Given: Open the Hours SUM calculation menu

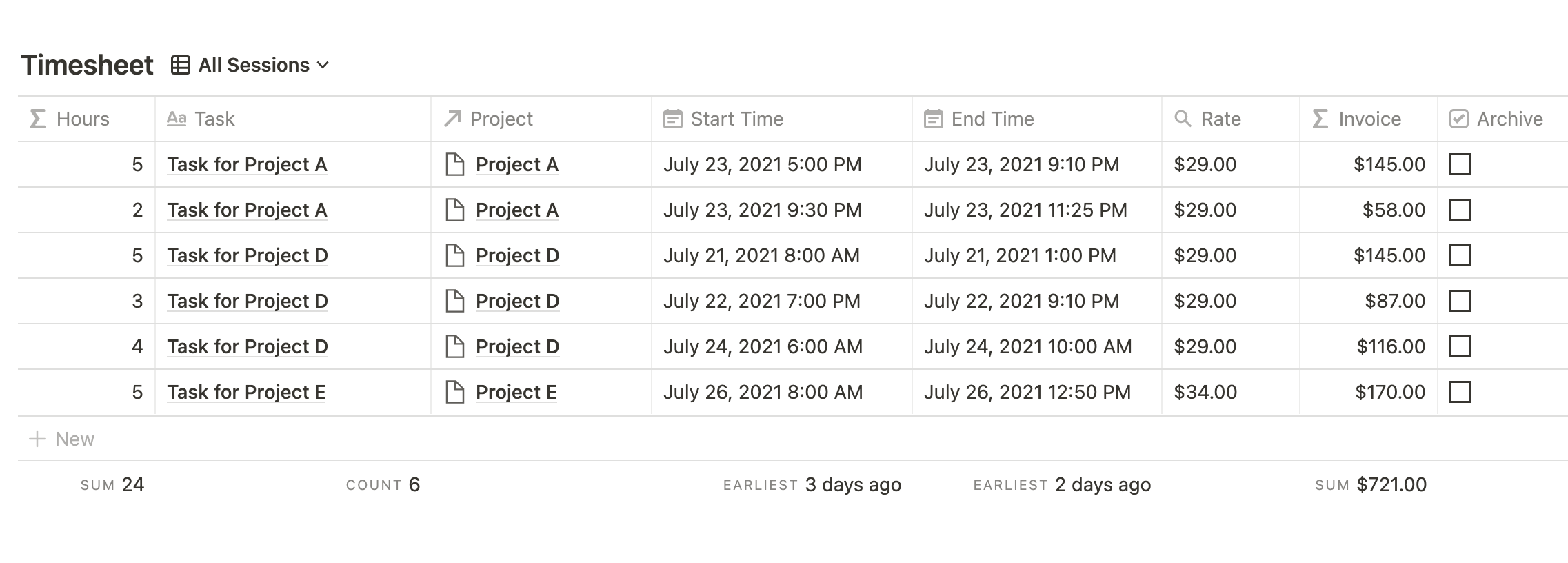Looking at the screenshot, I should point(112,484).
